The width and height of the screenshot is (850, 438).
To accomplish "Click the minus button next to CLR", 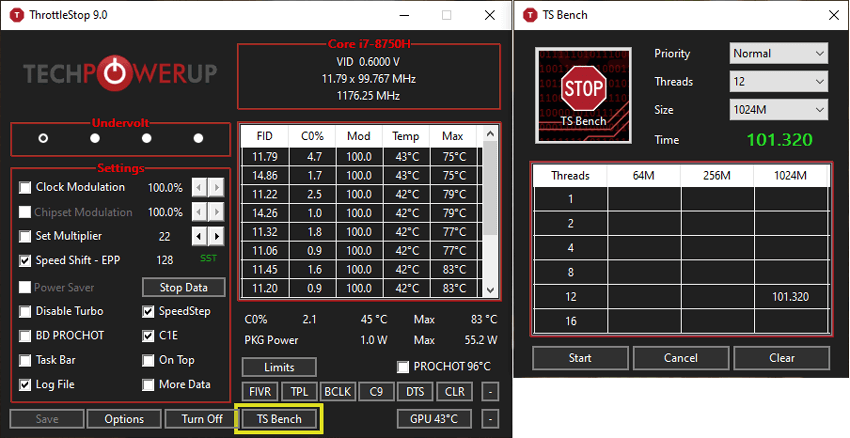I will pyautogui.click(x=489, y=391).
